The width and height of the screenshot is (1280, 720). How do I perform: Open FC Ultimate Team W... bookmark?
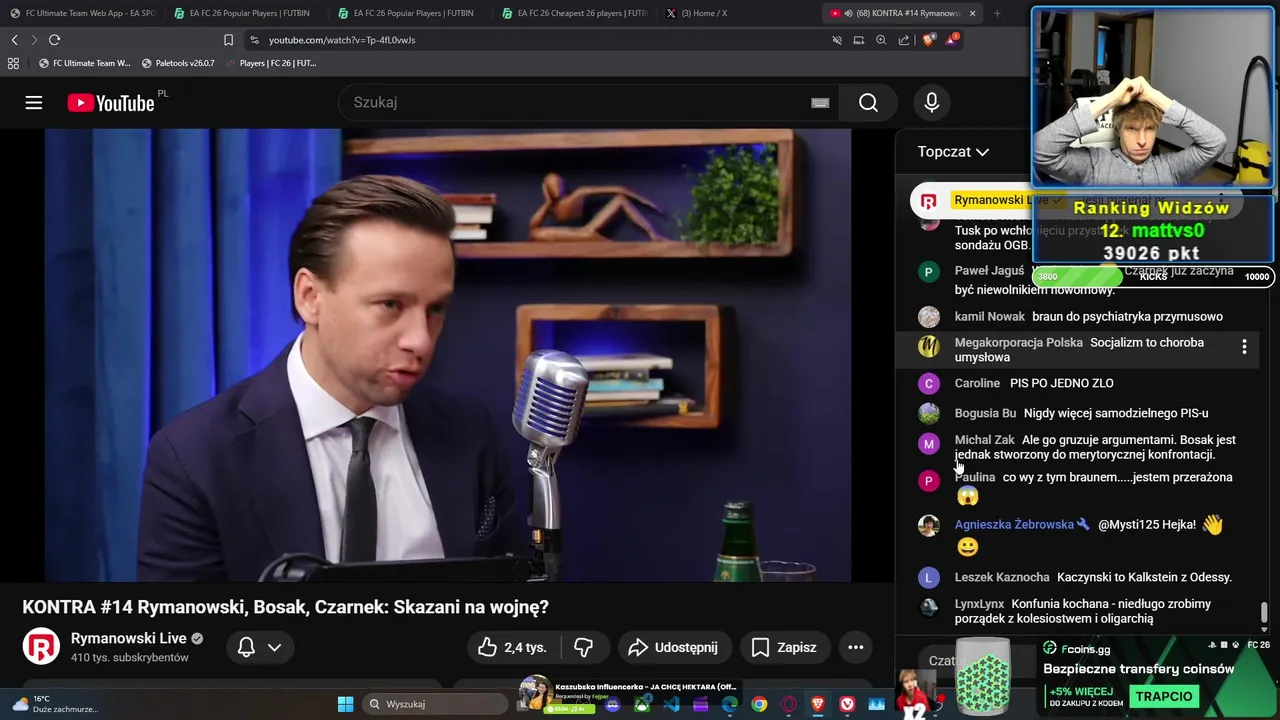84,63
